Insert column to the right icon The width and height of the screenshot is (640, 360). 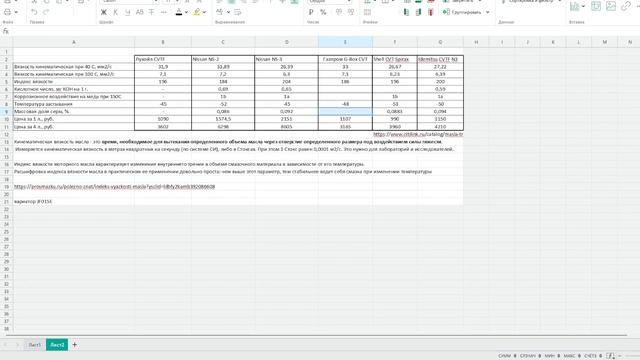(x=418, y=13)
